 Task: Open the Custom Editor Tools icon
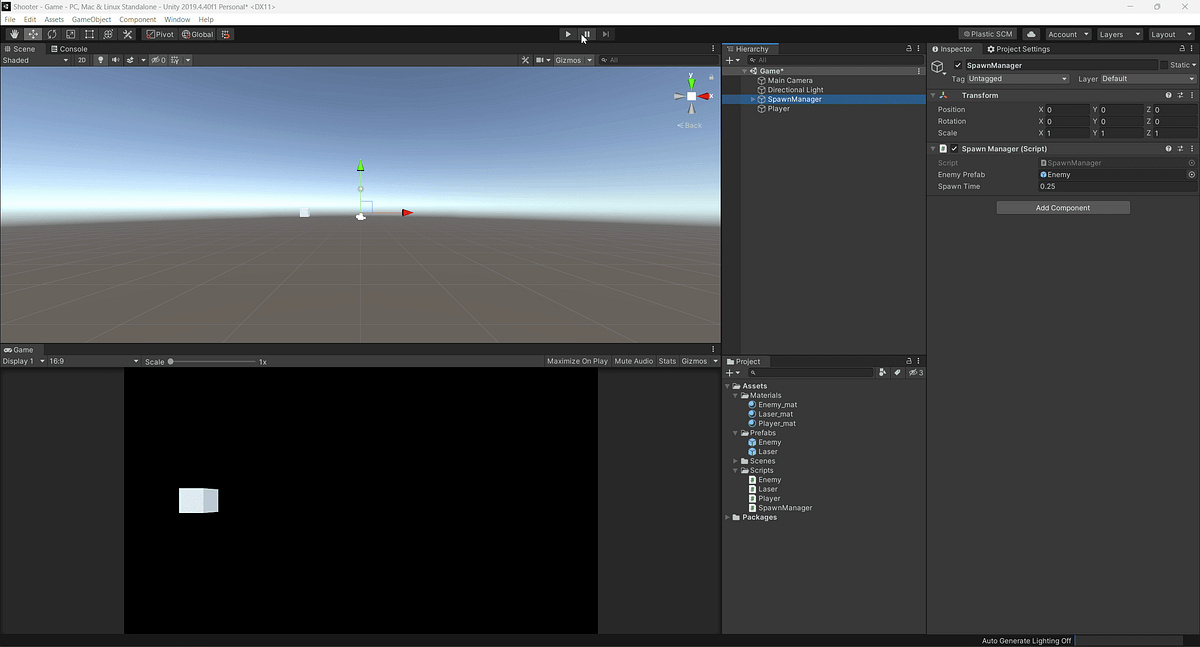click(x=126, y=33)
